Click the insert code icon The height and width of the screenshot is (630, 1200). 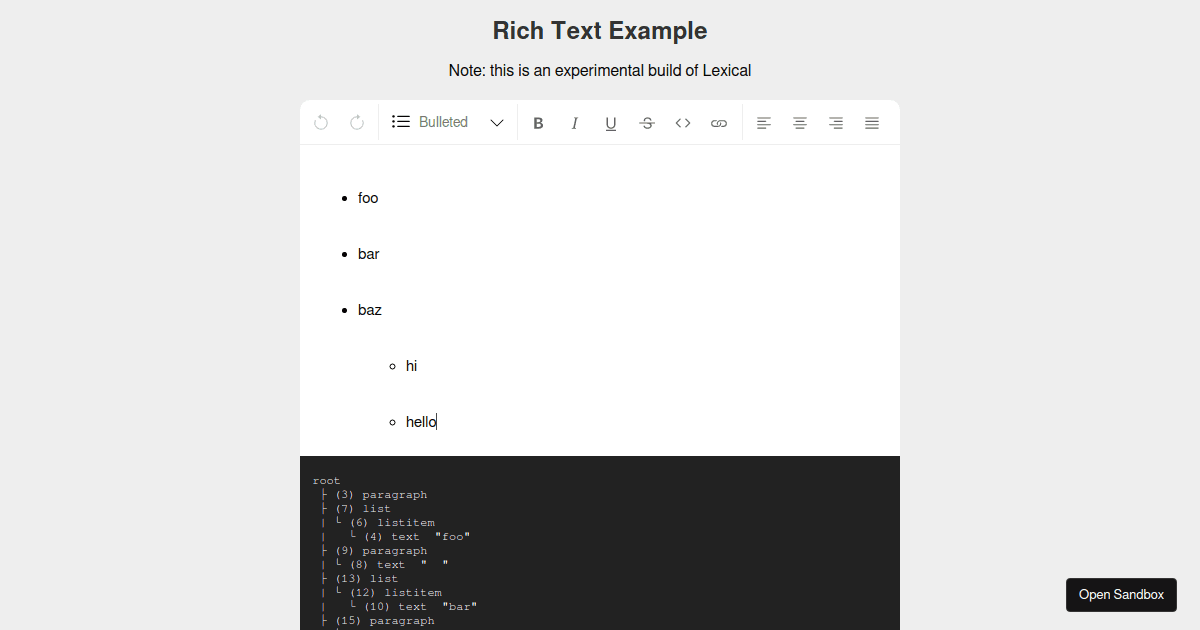[683, 122]
